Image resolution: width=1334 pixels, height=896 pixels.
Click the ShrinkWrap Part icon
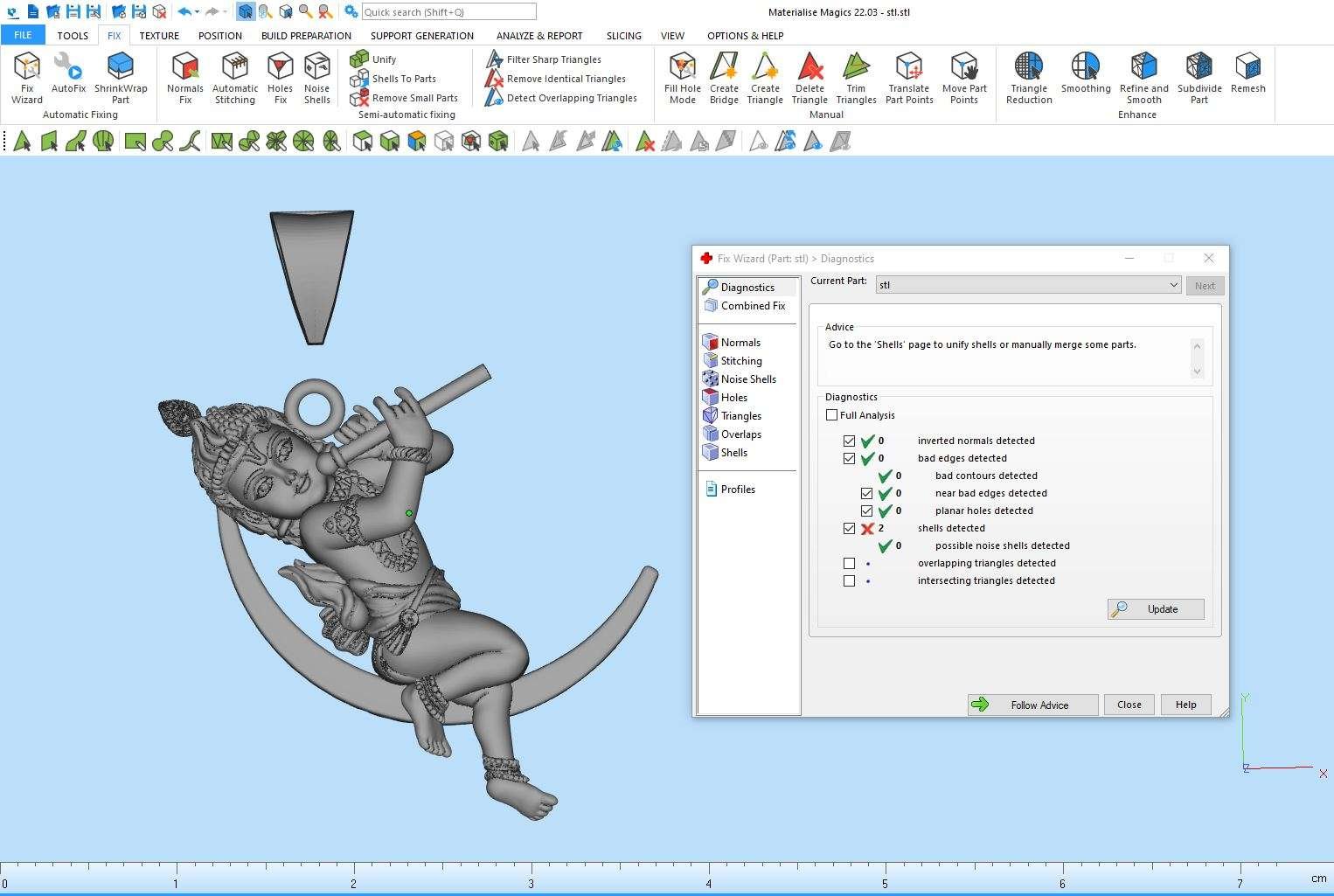click(x=121, y=77)
